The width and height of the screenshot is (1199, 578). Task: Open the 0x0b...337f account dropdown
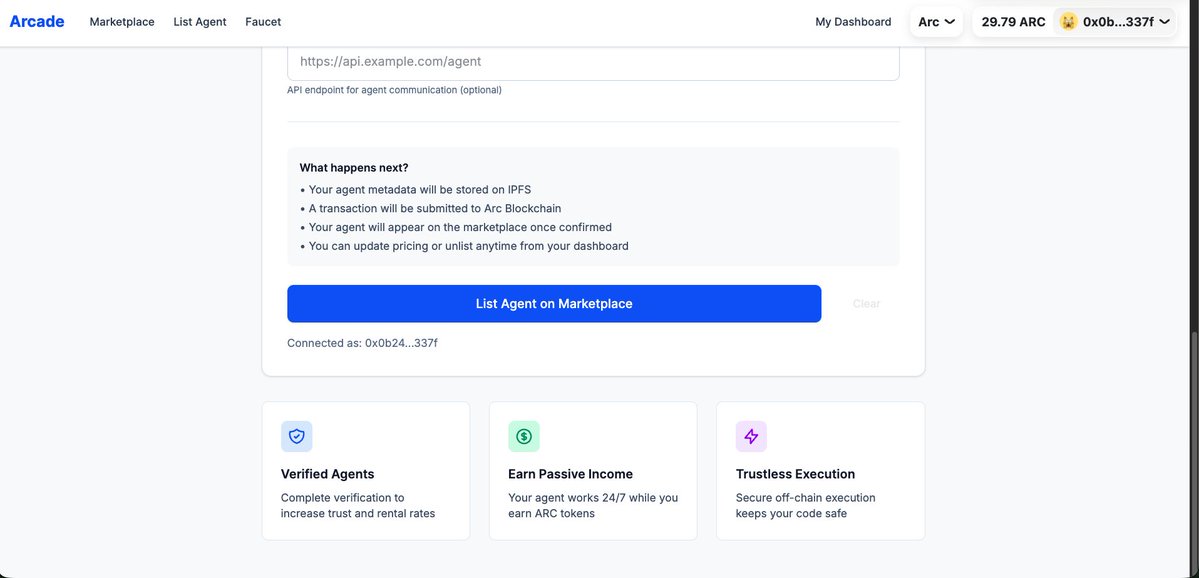click(1115, 22)
